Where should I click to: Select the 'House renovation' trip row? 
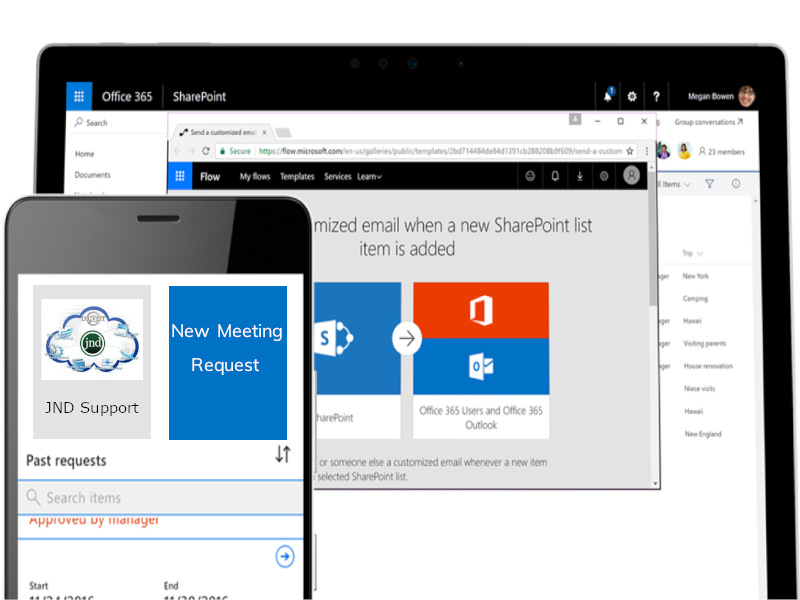point(708,366)
